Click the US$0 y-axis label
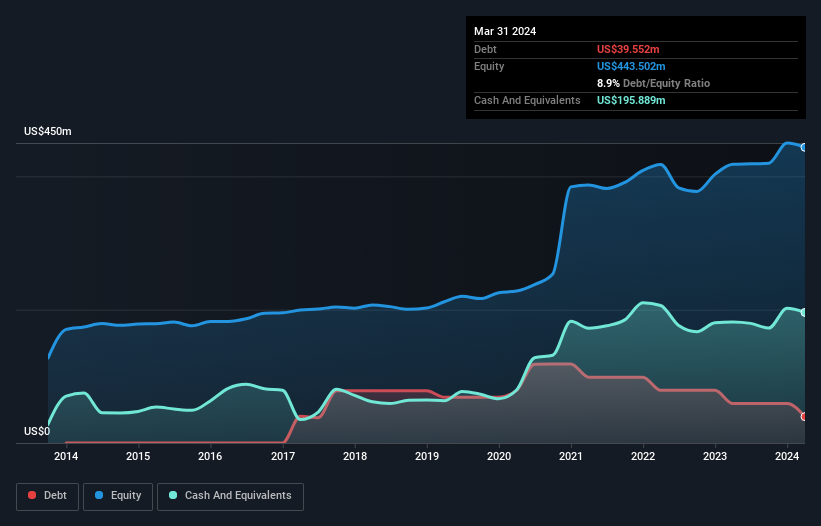821x526 pixels. (37, 431)
